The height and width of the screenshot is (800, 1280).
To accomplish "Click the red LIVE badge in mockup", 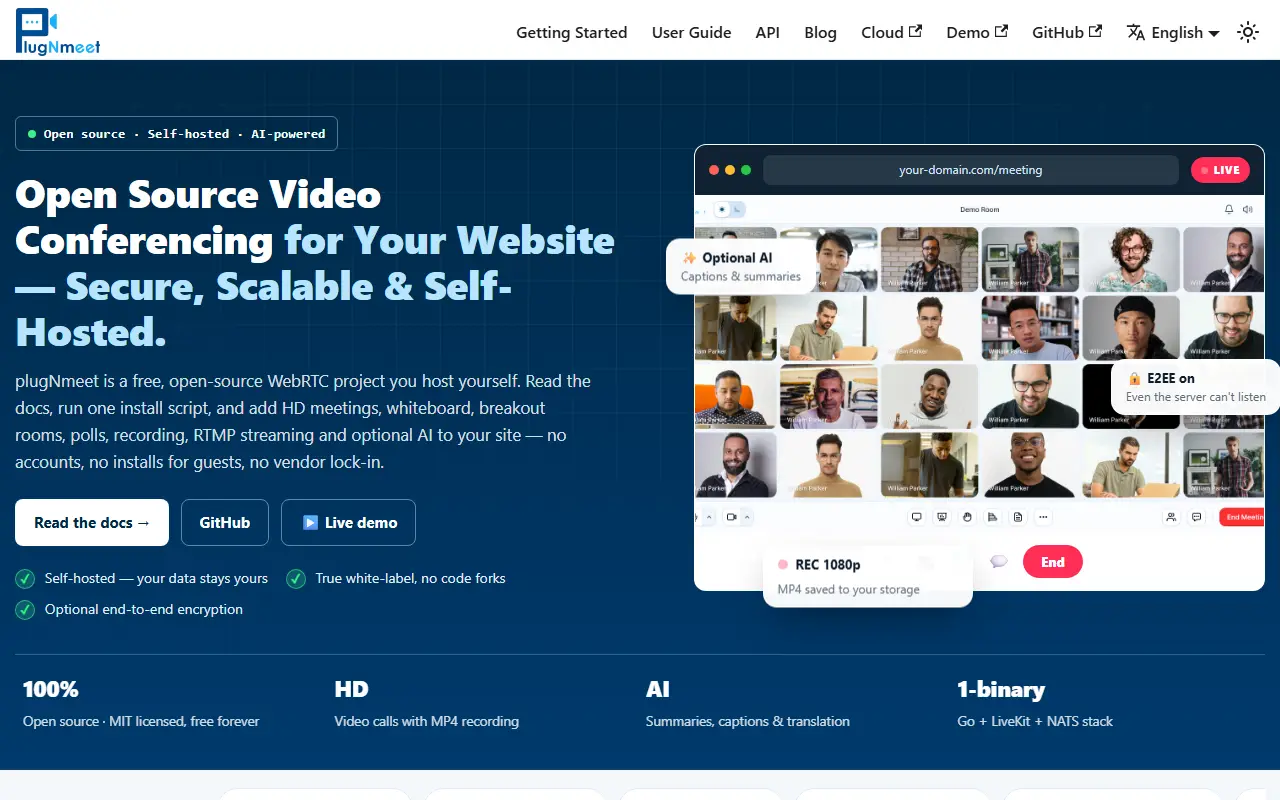I will [x=1220, y=170].
